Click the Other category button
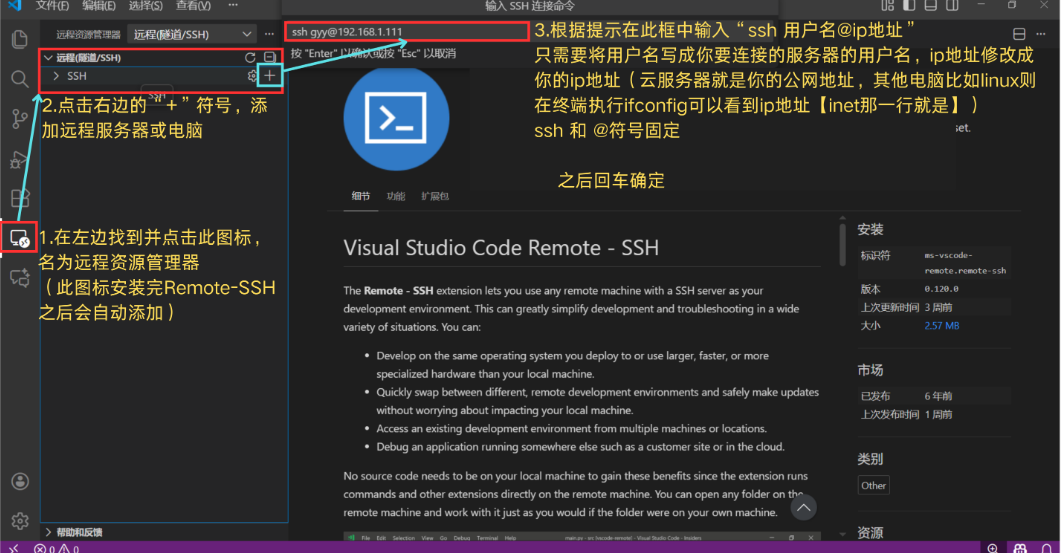 [x=874, y=485]
